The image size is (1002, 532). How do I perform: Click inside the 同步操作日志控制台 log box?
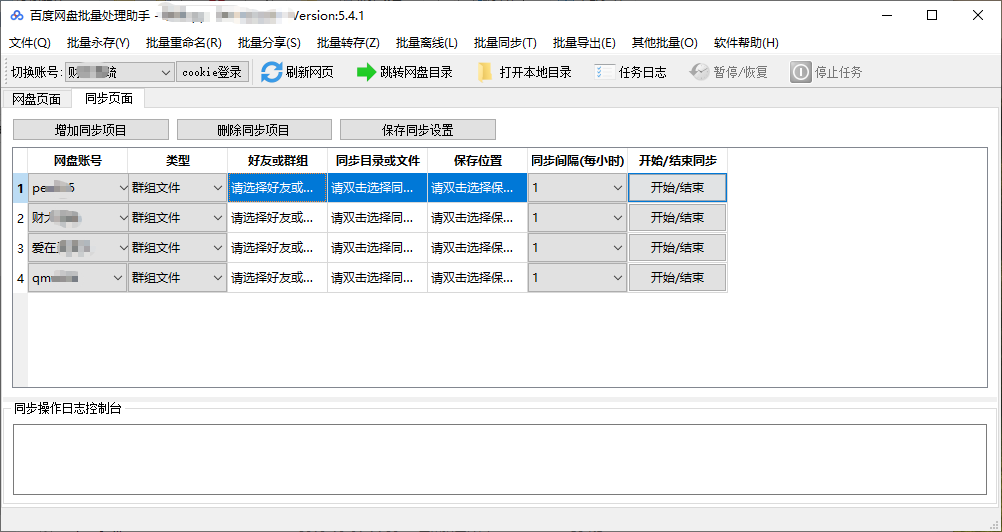[500, 459]
